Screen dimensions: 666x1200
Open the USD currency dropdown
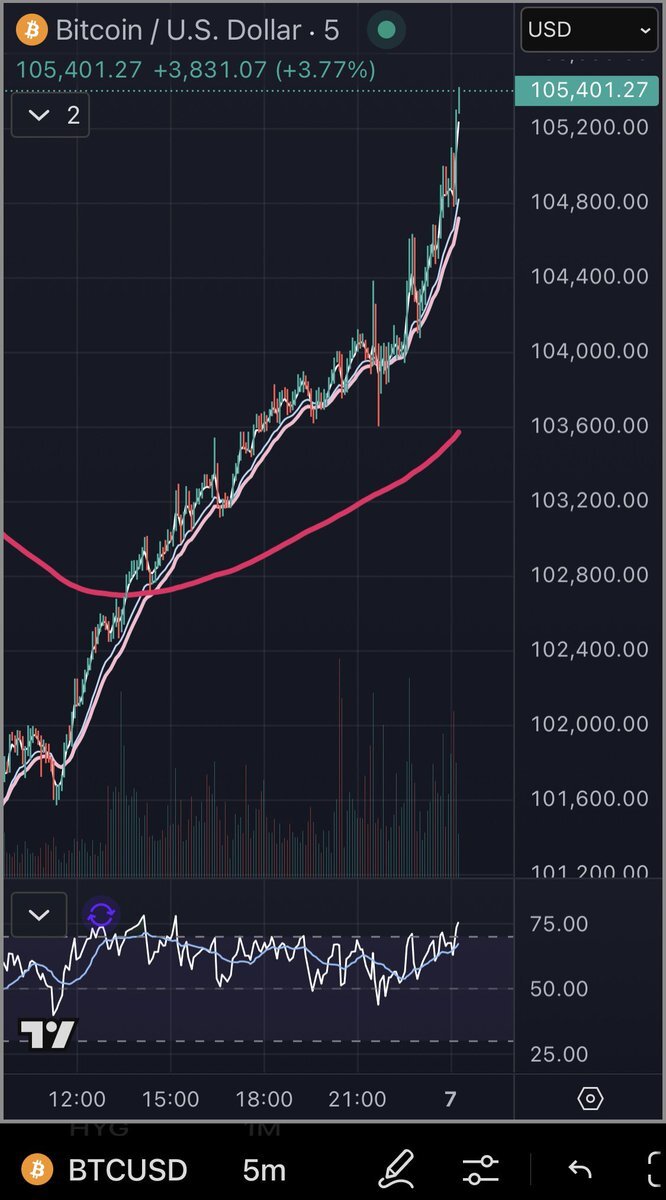click(x=589, y=30)
